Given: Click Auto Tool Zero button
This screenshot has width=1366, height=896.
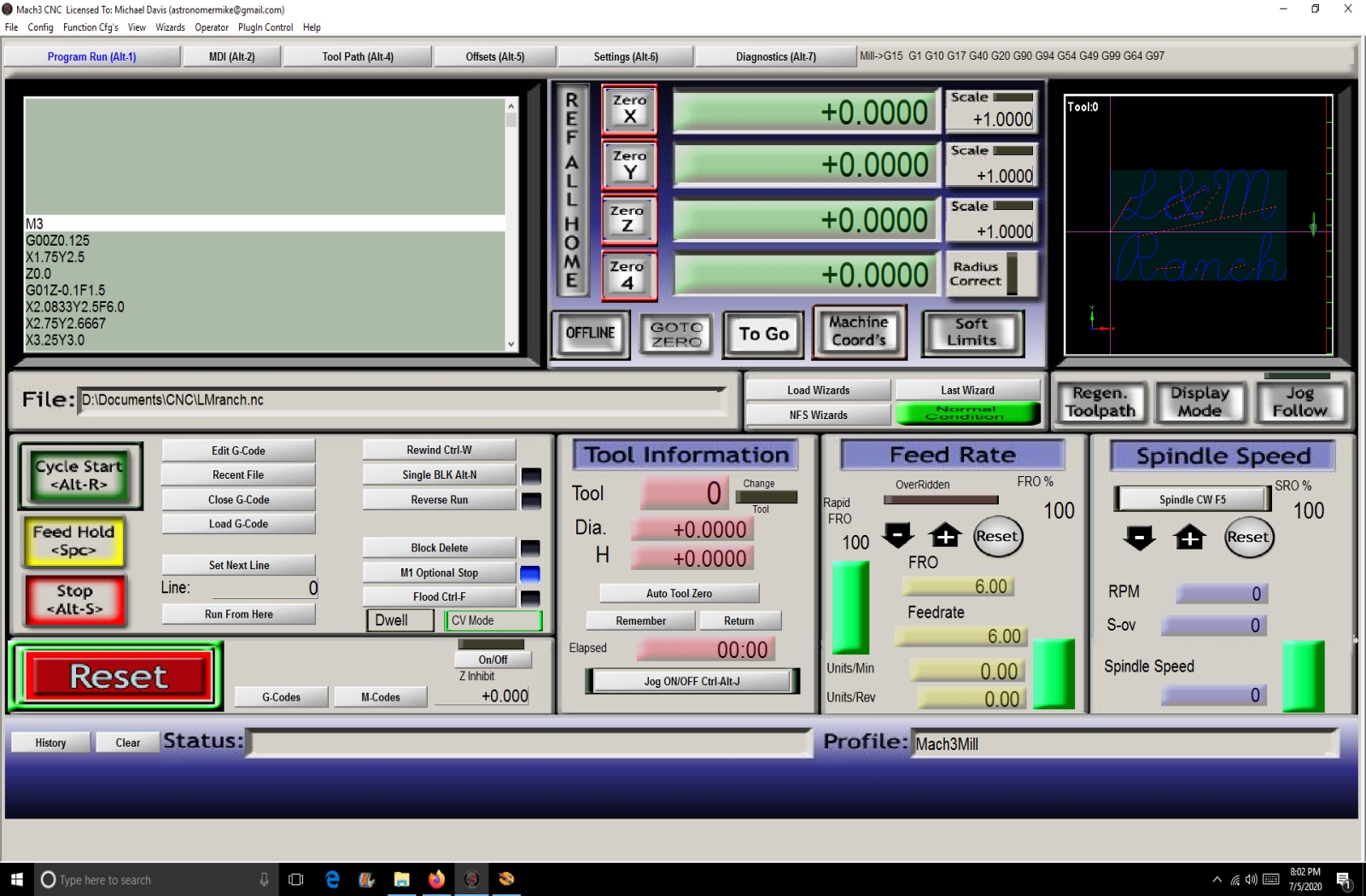Looking at the screenshot, I should 679,593.
